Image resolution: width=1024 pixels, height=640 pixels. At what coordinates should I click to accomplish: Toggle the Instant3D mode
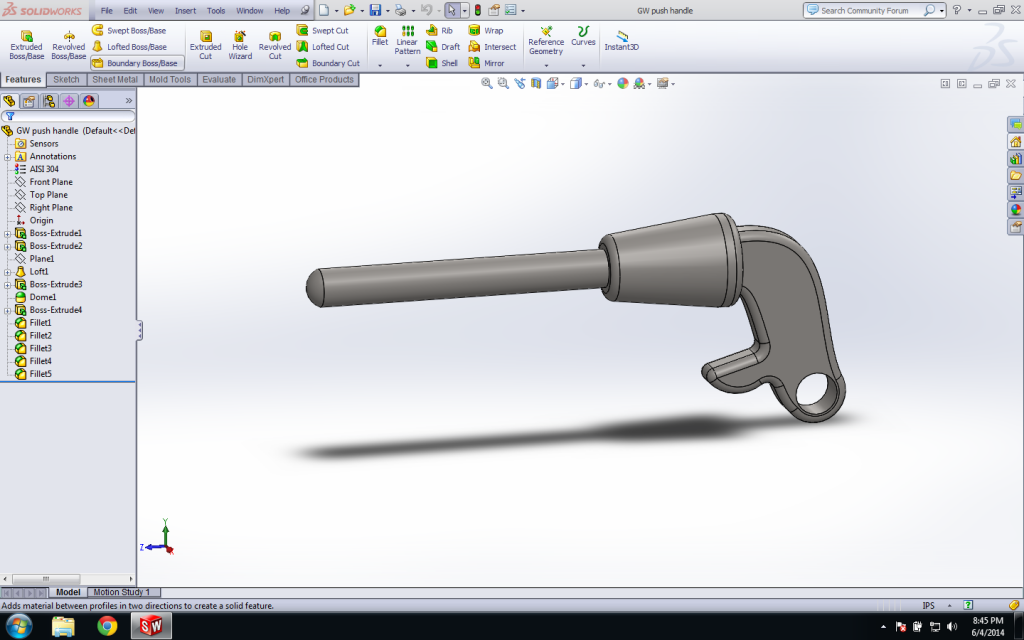[622, 40]
